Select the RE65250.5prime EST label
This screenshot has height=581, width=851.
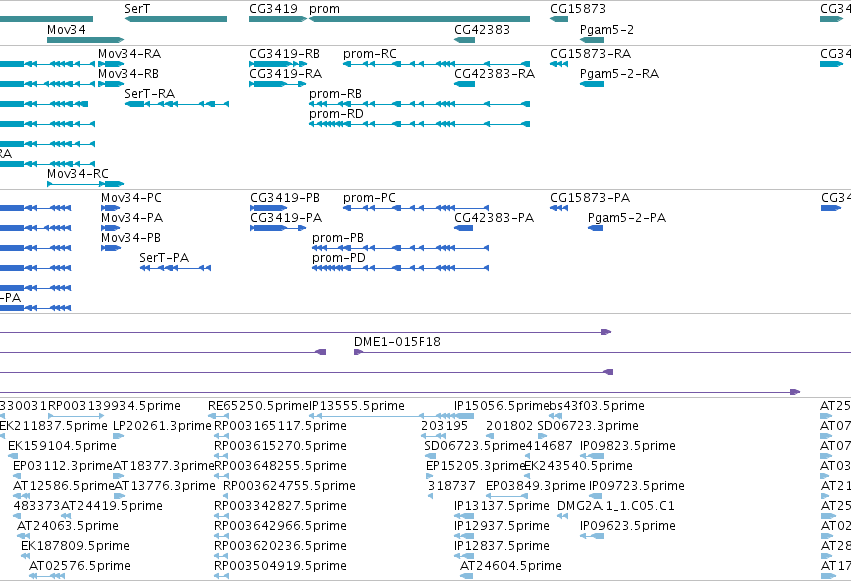pyautogui.click(x=258, y=406)
